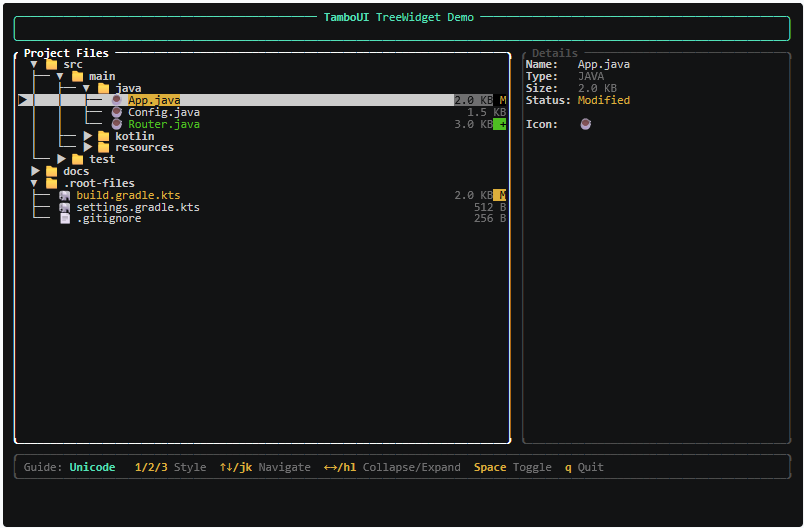804x528 pixels.
Task: Select the .root-files folder label
Action: pos(99,183)
